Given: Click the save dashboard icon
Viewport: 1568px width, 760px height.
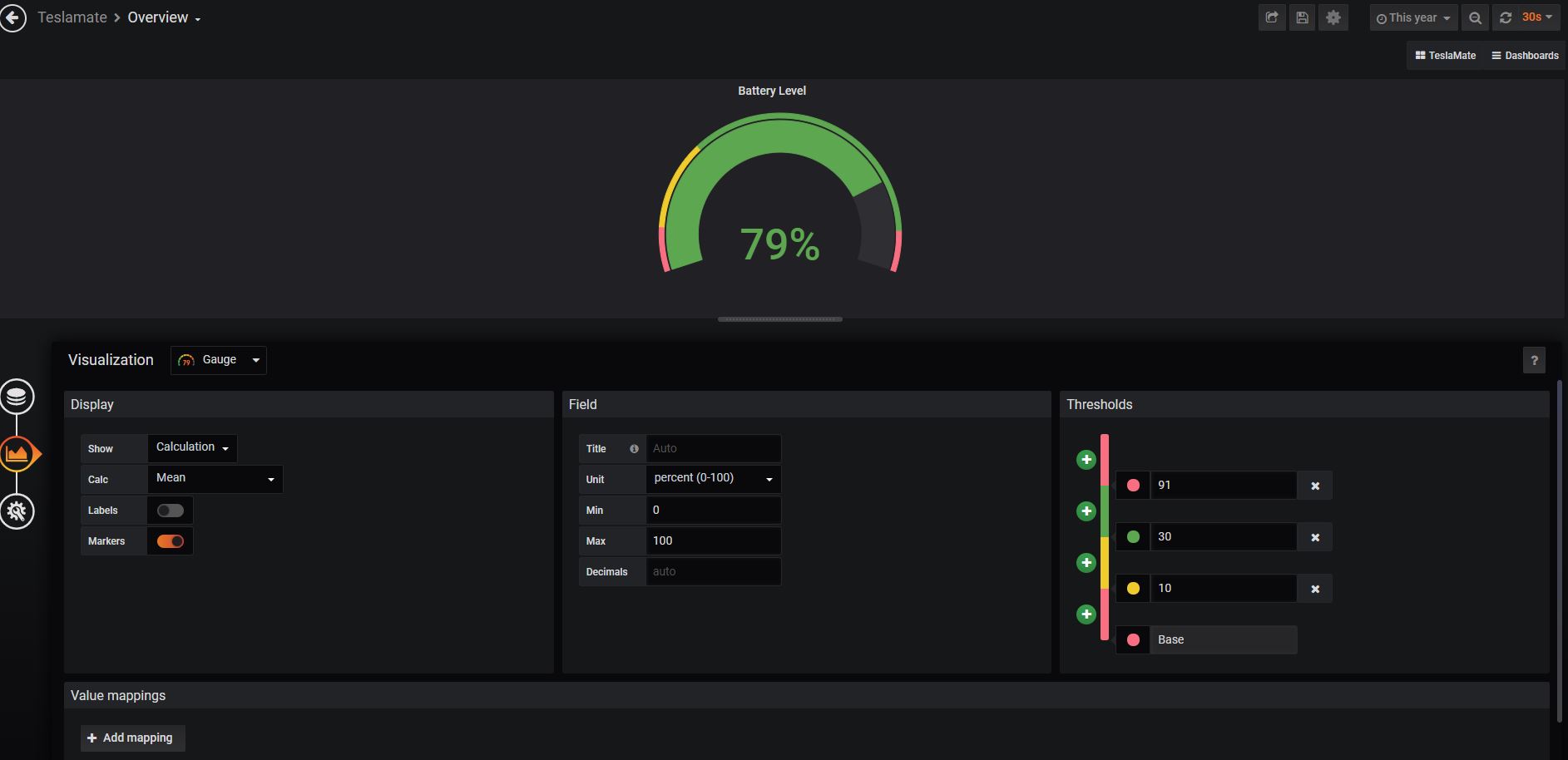Looking at the screenshot, I should point(1303,17).
